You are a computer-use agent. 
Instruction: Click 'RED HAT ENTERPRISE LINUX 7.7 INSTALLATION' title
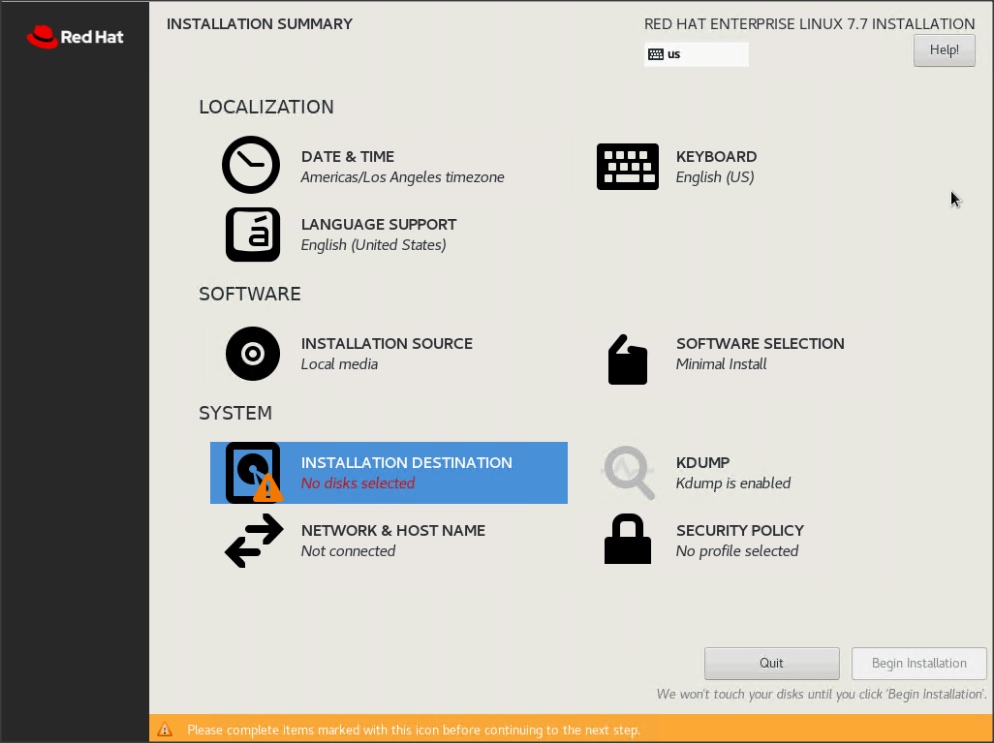(810, 24)
